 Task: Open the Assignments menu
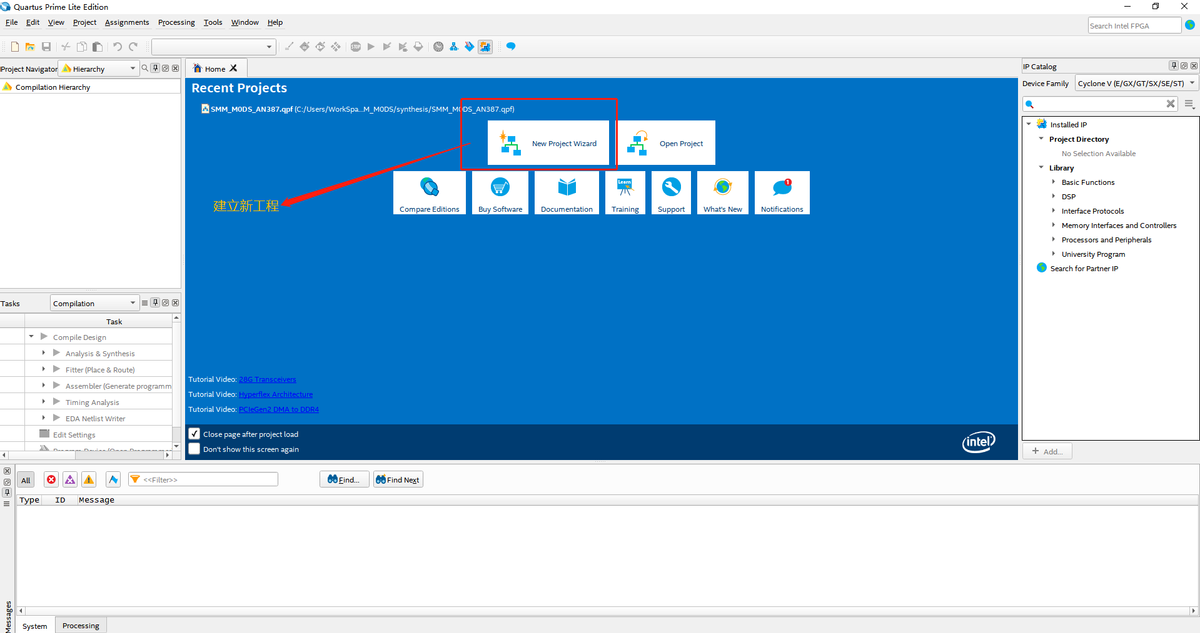pos(127,22)
